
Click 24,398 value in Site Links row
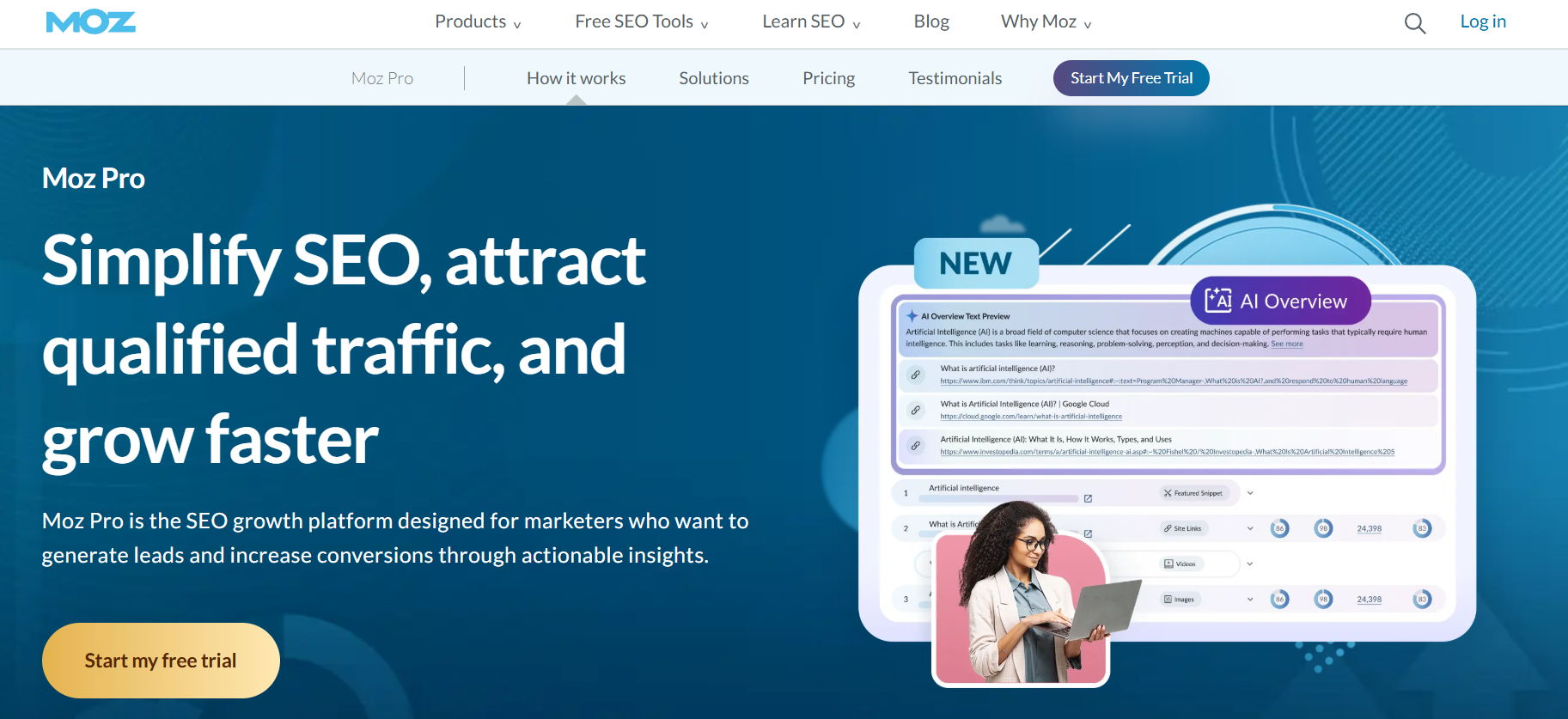point(1370,528)
